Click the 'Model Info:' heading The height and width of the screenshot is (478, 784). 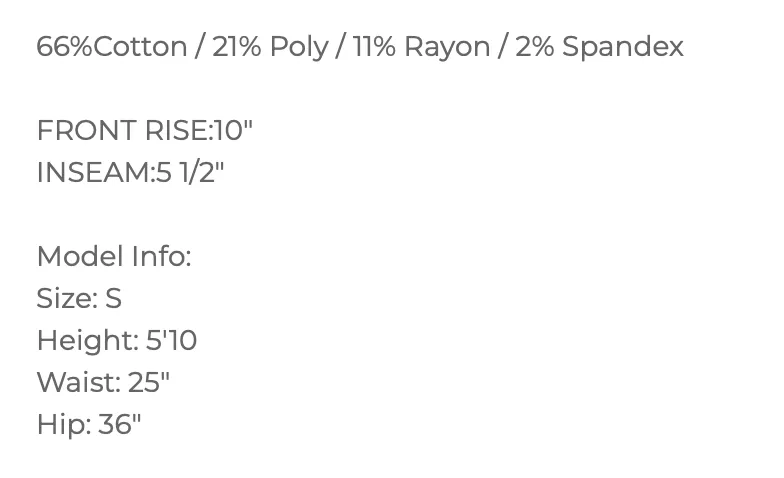114,256
